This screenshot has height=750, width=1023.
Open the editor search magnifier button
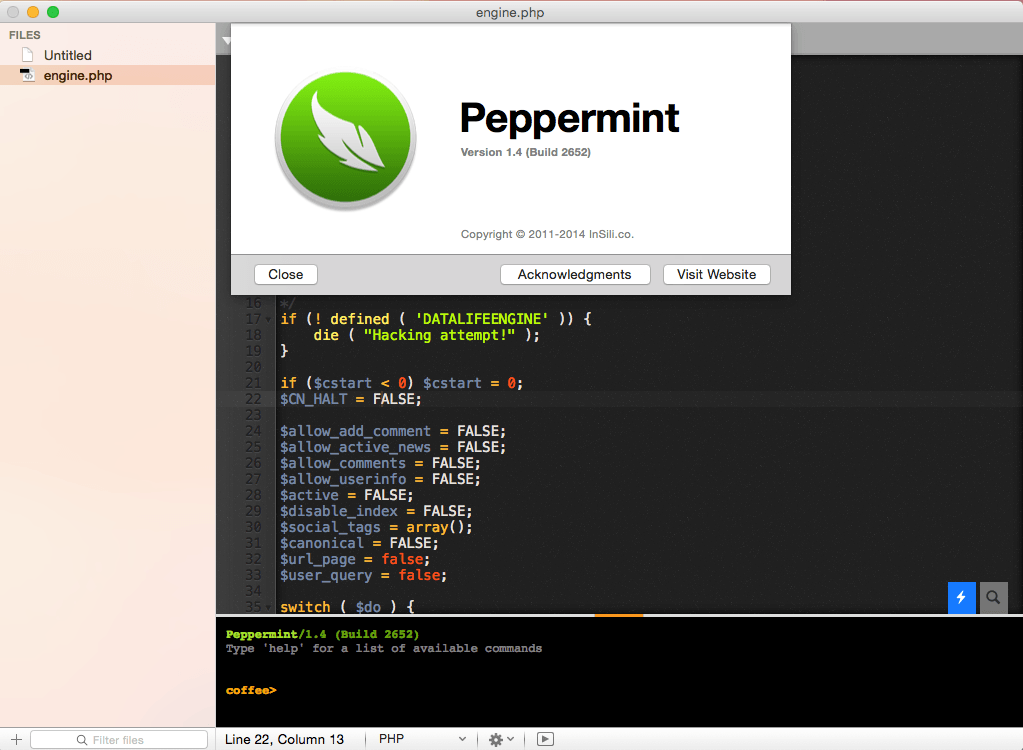[x=993, y=597]
